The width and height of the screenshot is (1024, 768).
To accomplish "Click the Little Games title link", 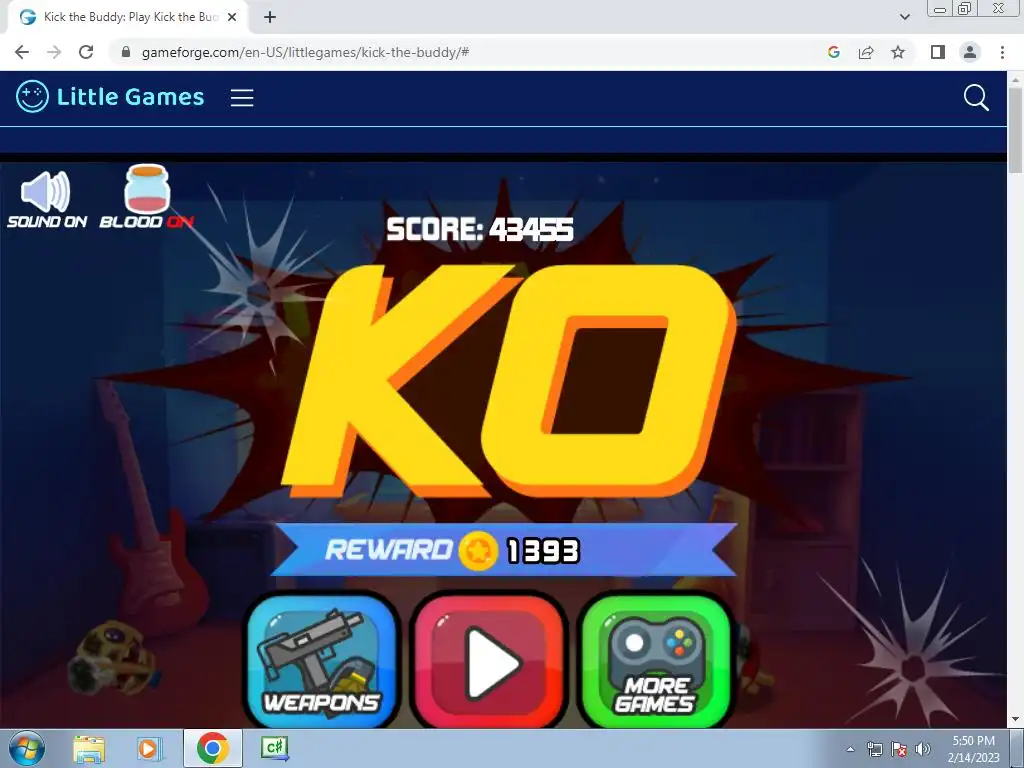I will click(131, 97).
